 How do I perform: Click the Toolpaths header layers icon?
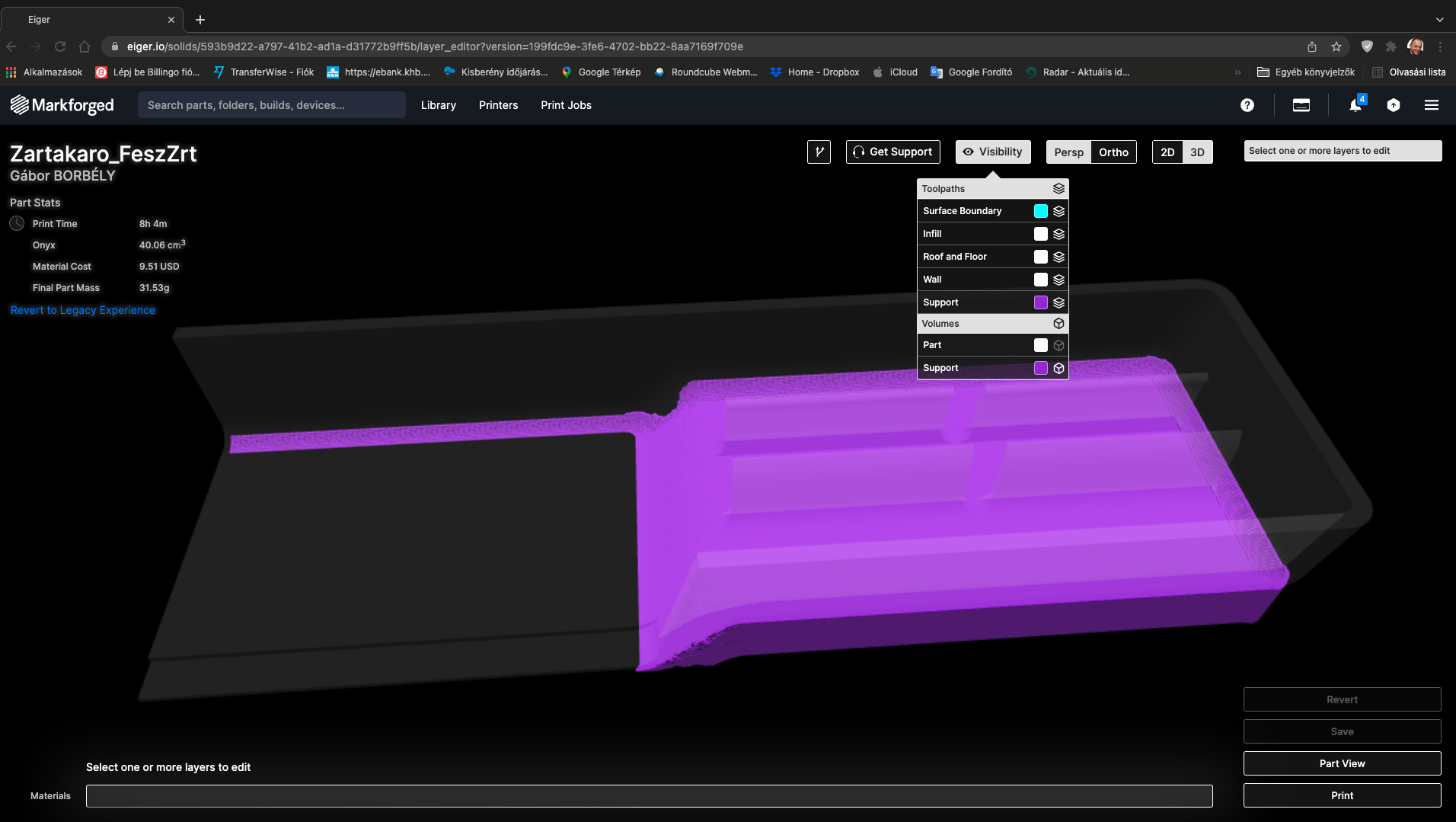tap(1058, 188)
